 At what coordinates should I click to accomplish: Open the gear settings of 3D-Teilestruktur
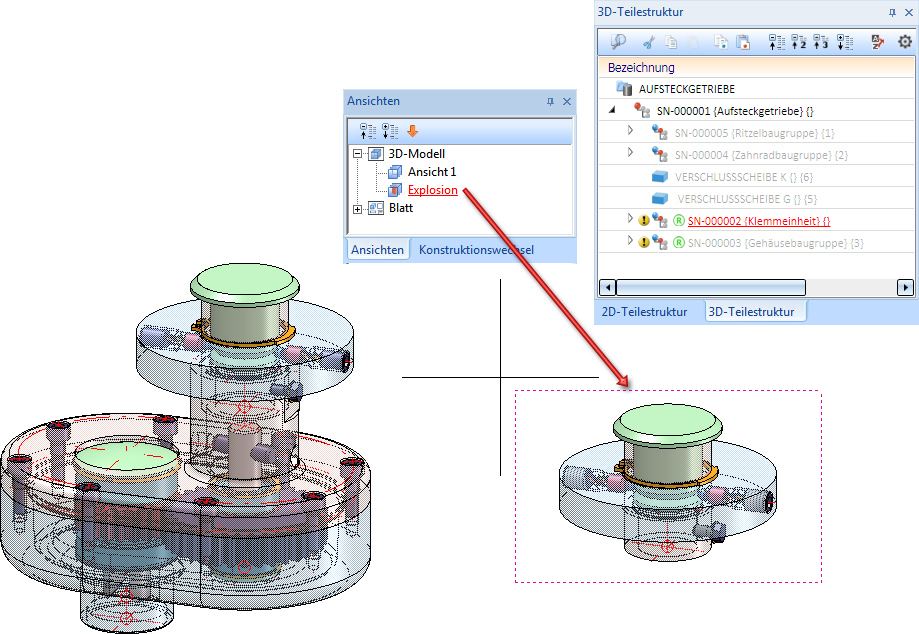(x=905, y=42)
